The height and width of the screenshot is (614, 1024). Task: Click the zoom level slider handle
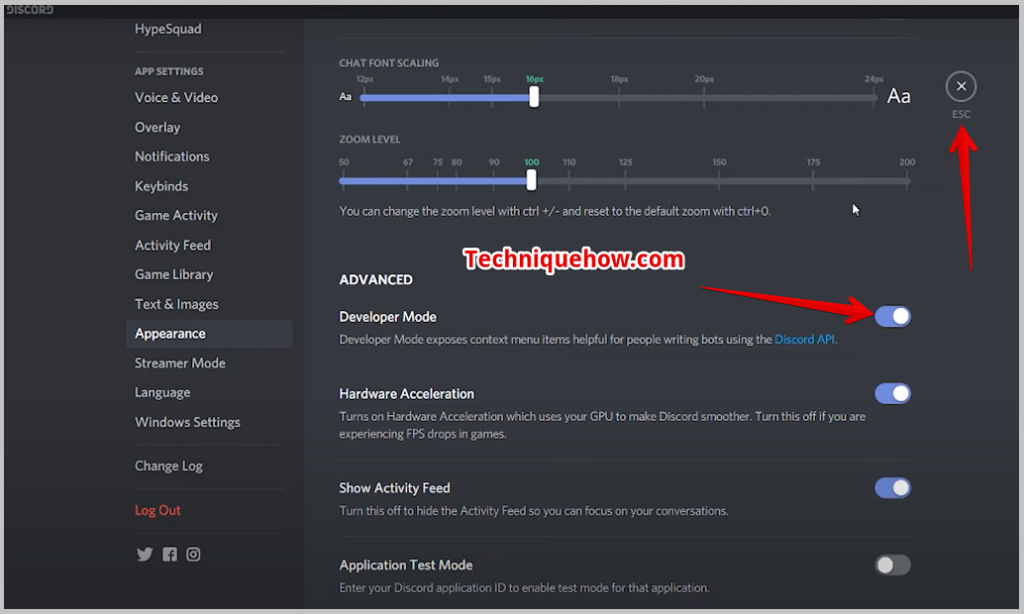532,180
